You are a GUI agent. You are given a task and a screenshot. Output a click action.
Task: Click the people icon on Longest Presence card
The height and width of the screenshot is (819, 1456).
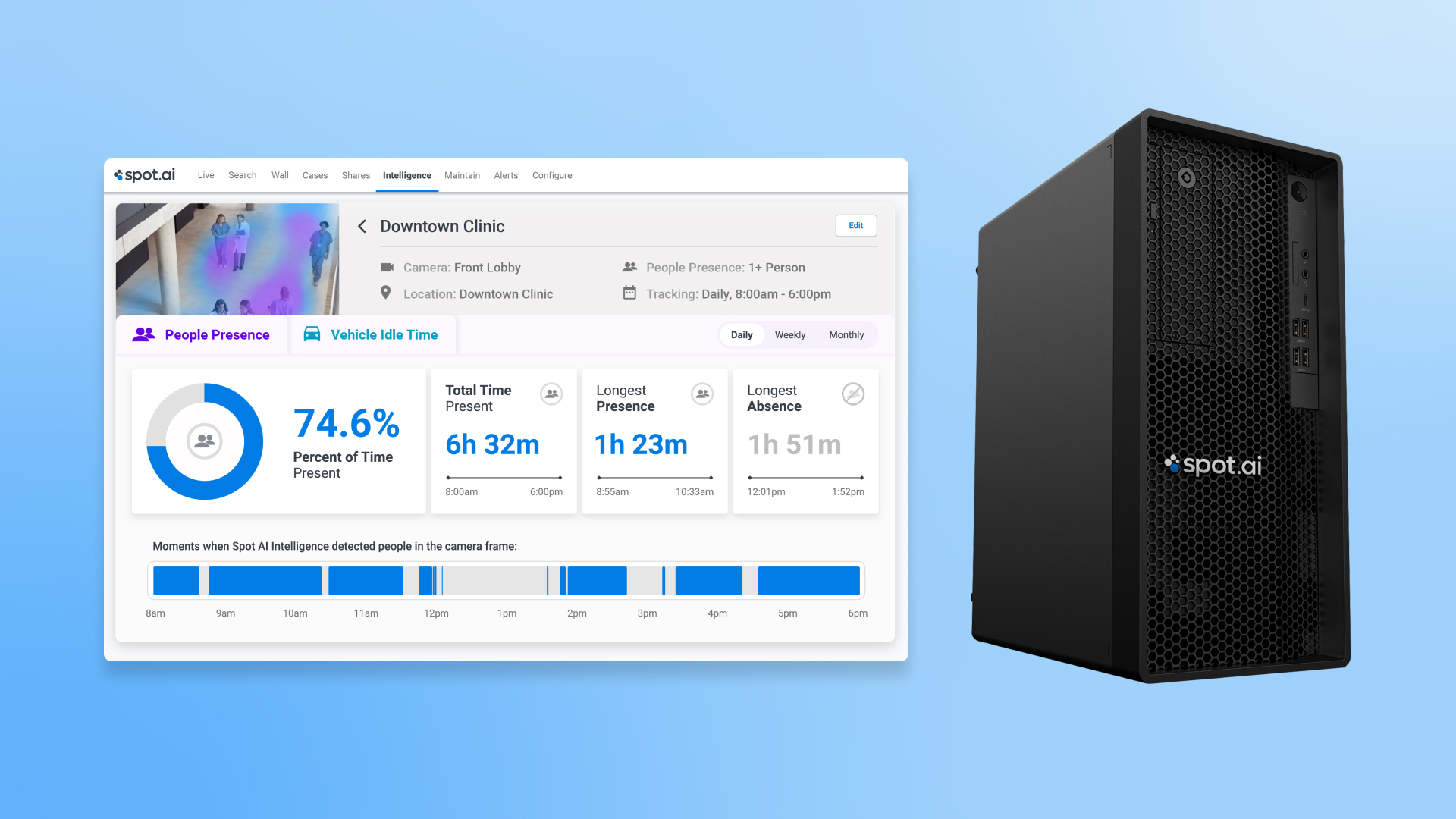[702, 394]
